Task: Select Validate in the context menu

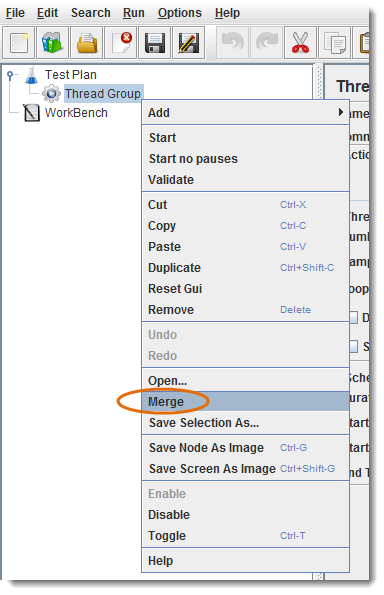Action: tap(246, 179)
